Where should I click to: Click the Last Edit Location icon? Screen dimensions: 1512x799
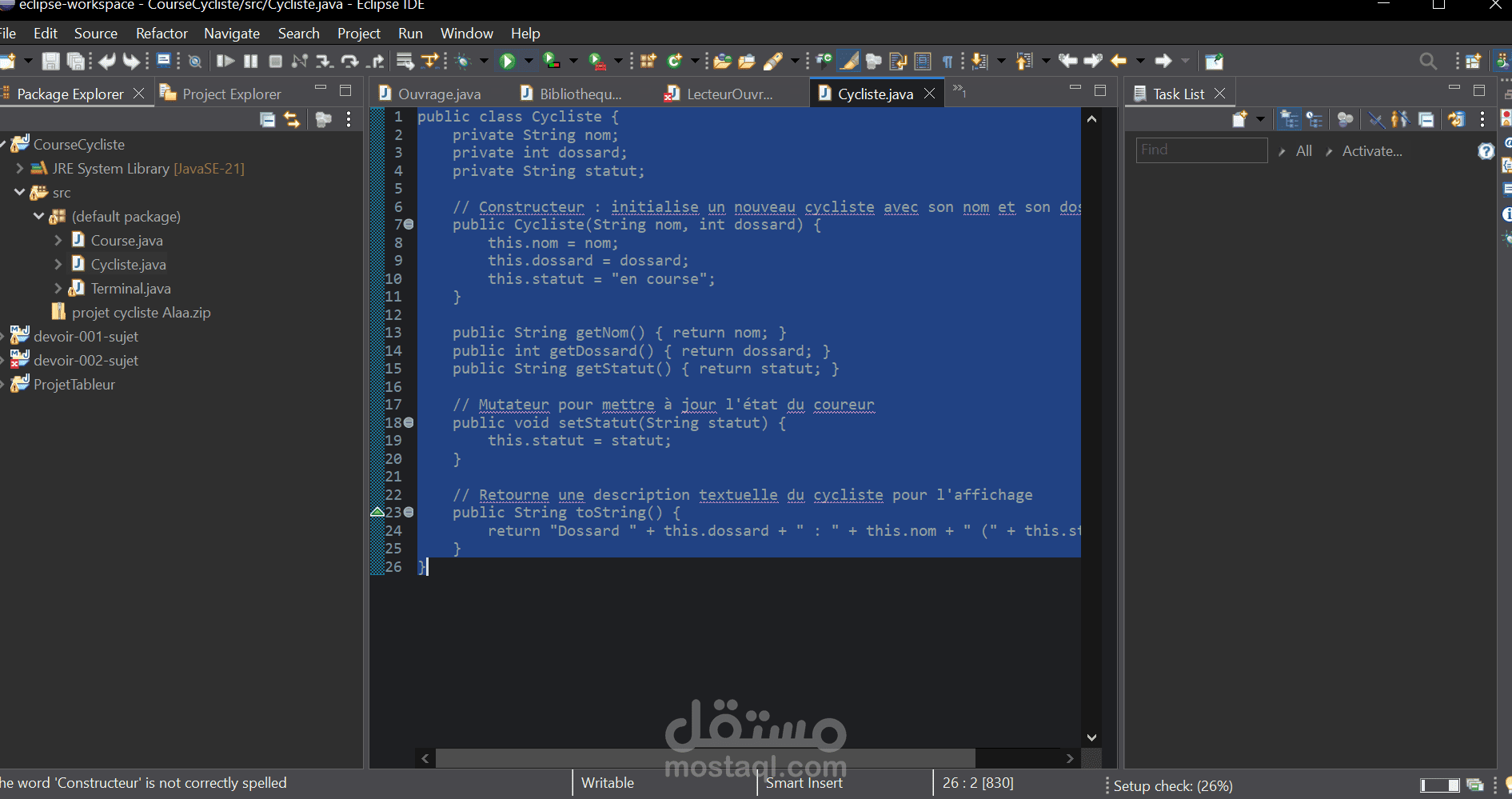[x=1067, y=61]
